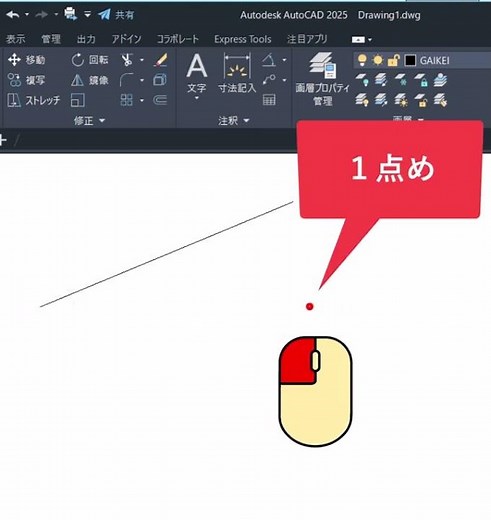The width and height of the screenshot is (491, 520).
Task: Click the Thaw All Layers icon
Action: (x=401, y=100)
